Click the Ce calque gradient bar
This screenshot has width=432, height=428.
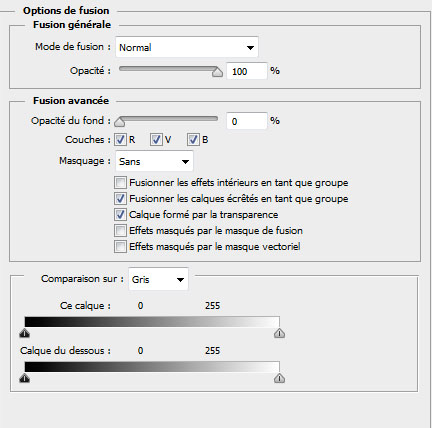click(x=152, y=322)
